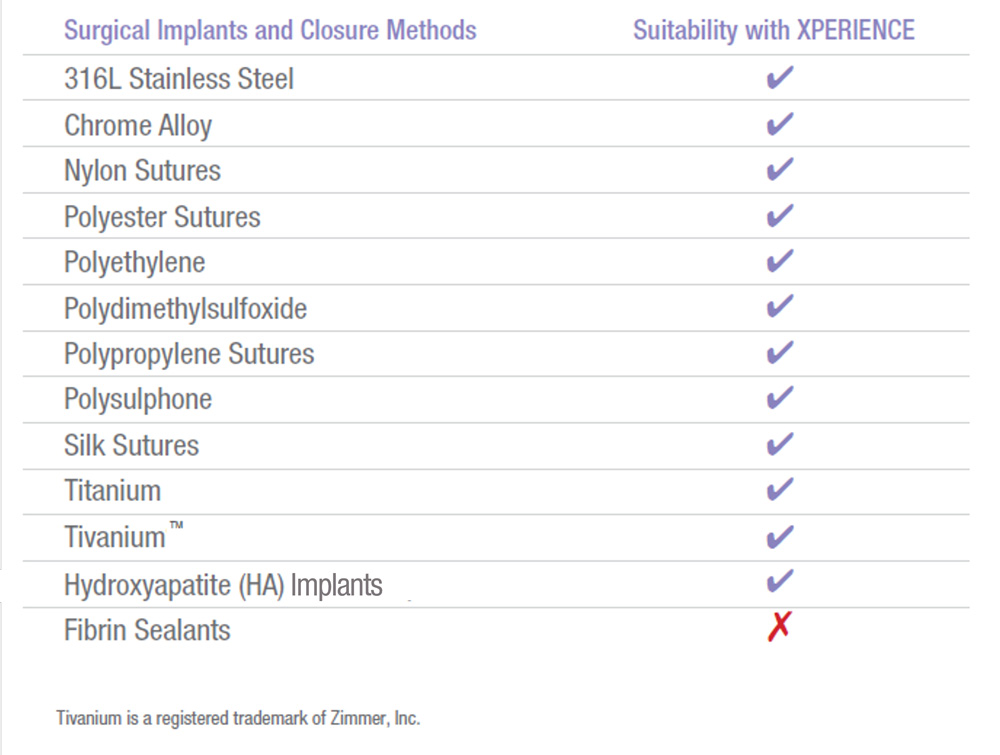The width and height of the screenshot is (1000, 755).
Task: Click the Suitability with XPERIENCE column header
Action: 774,30
